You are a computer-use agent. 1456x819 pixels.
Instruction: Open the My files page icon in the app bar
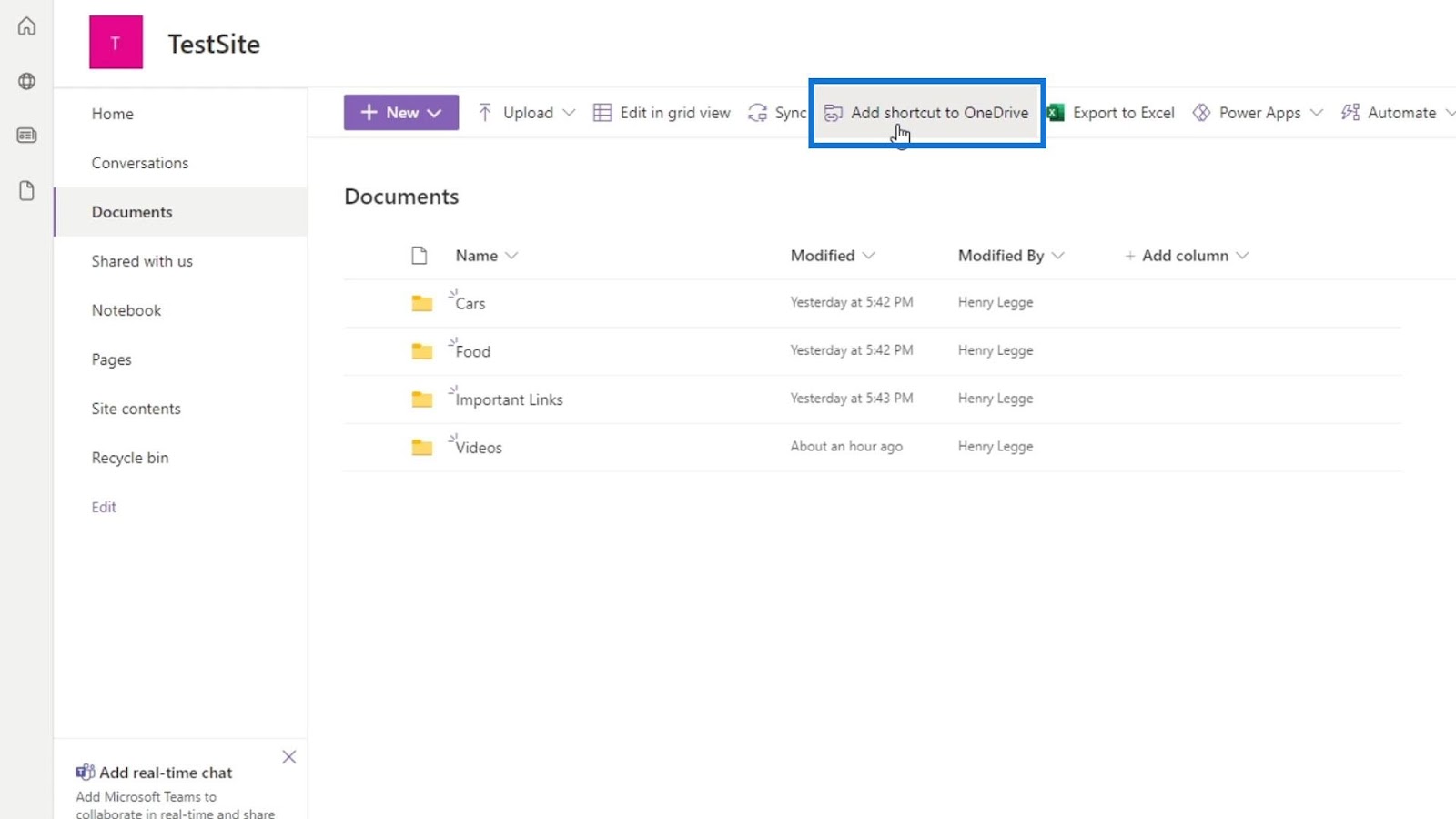click(26, 190)
